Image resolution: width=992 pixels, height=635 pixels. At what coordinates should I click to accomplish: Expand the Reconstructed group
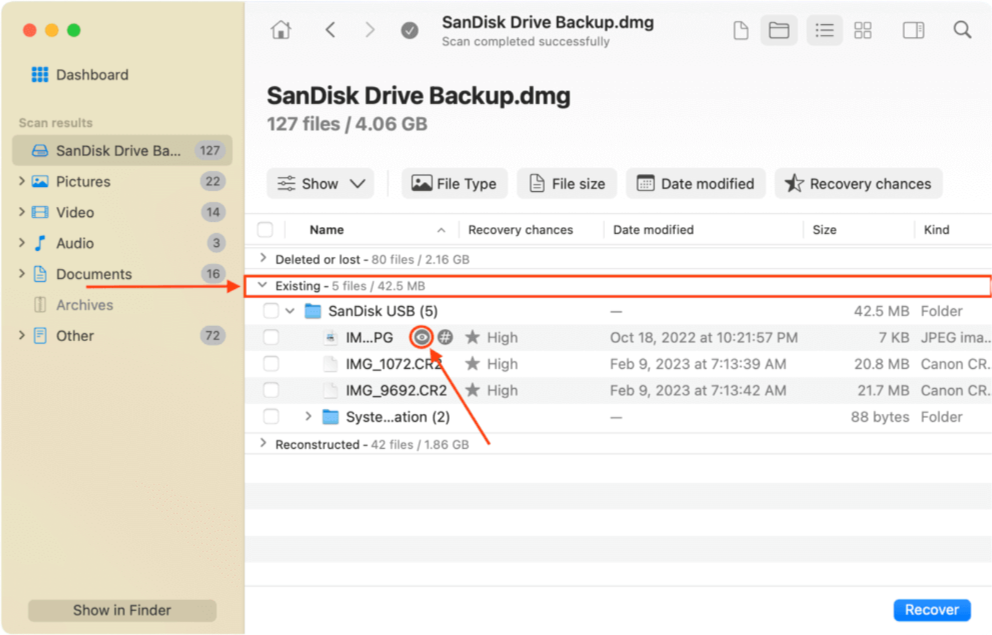(x=264, y=444)
